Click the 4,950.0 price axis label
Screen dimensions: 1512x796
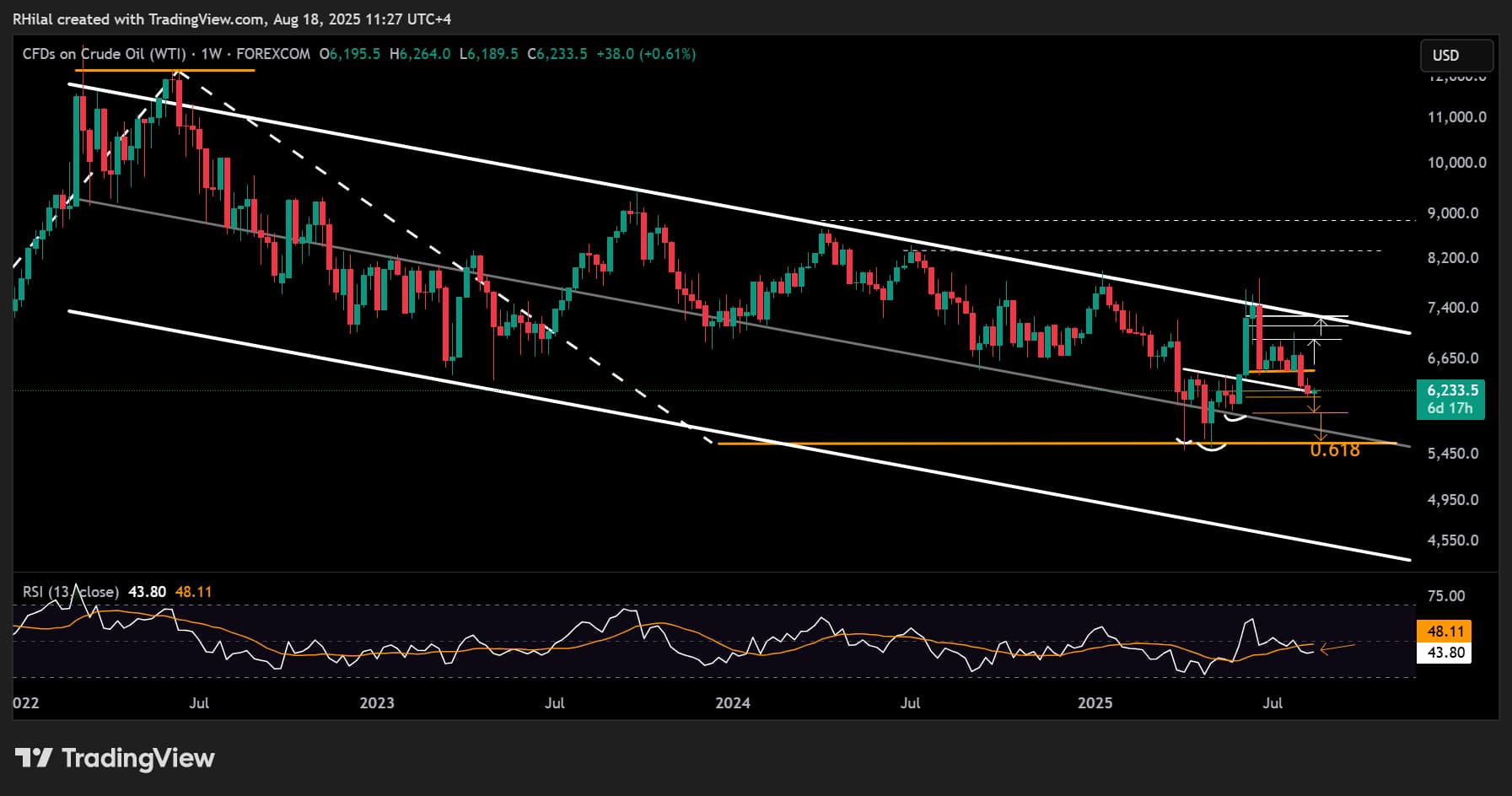click(x=1453, y=500)
